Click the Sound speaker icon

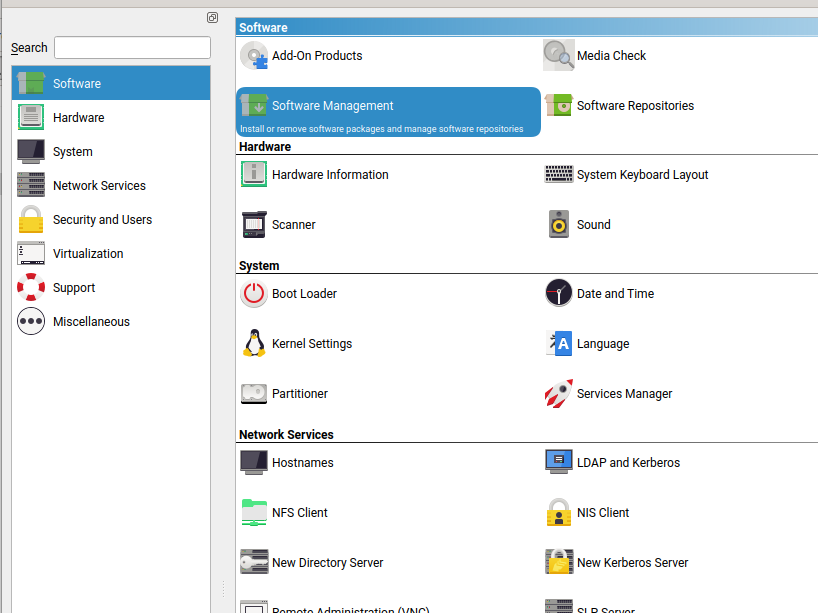coord(559,224)
